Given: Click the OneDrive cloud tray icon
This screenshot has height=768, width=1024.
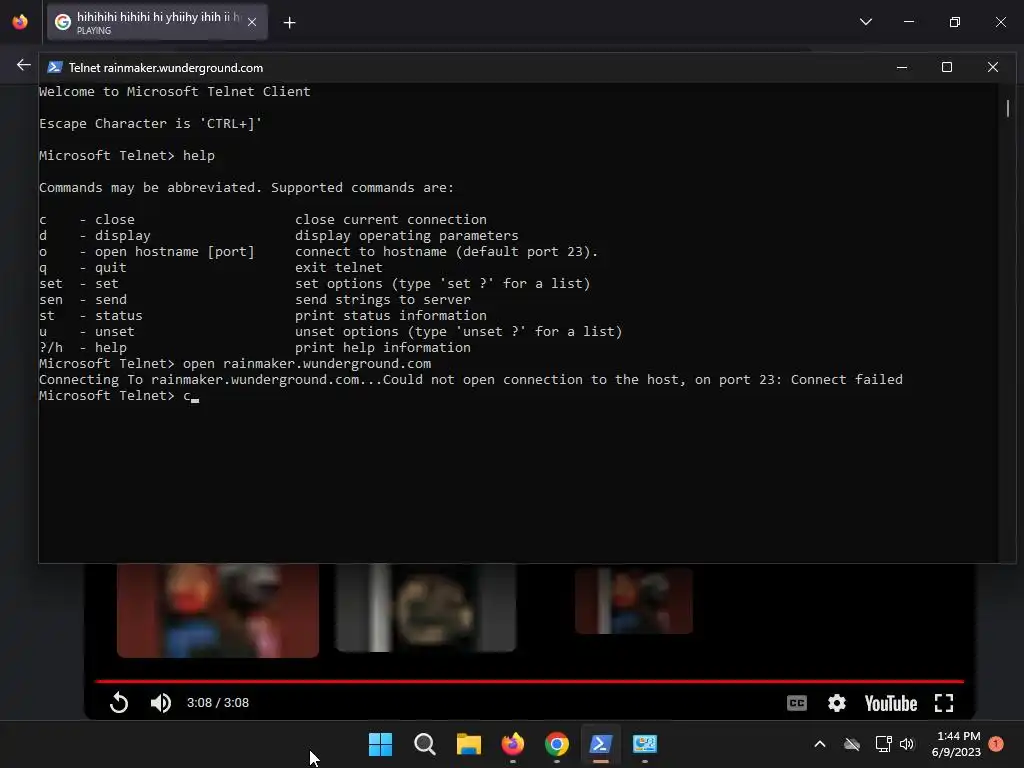Looking at the screenshot, I should click(852, 744).
